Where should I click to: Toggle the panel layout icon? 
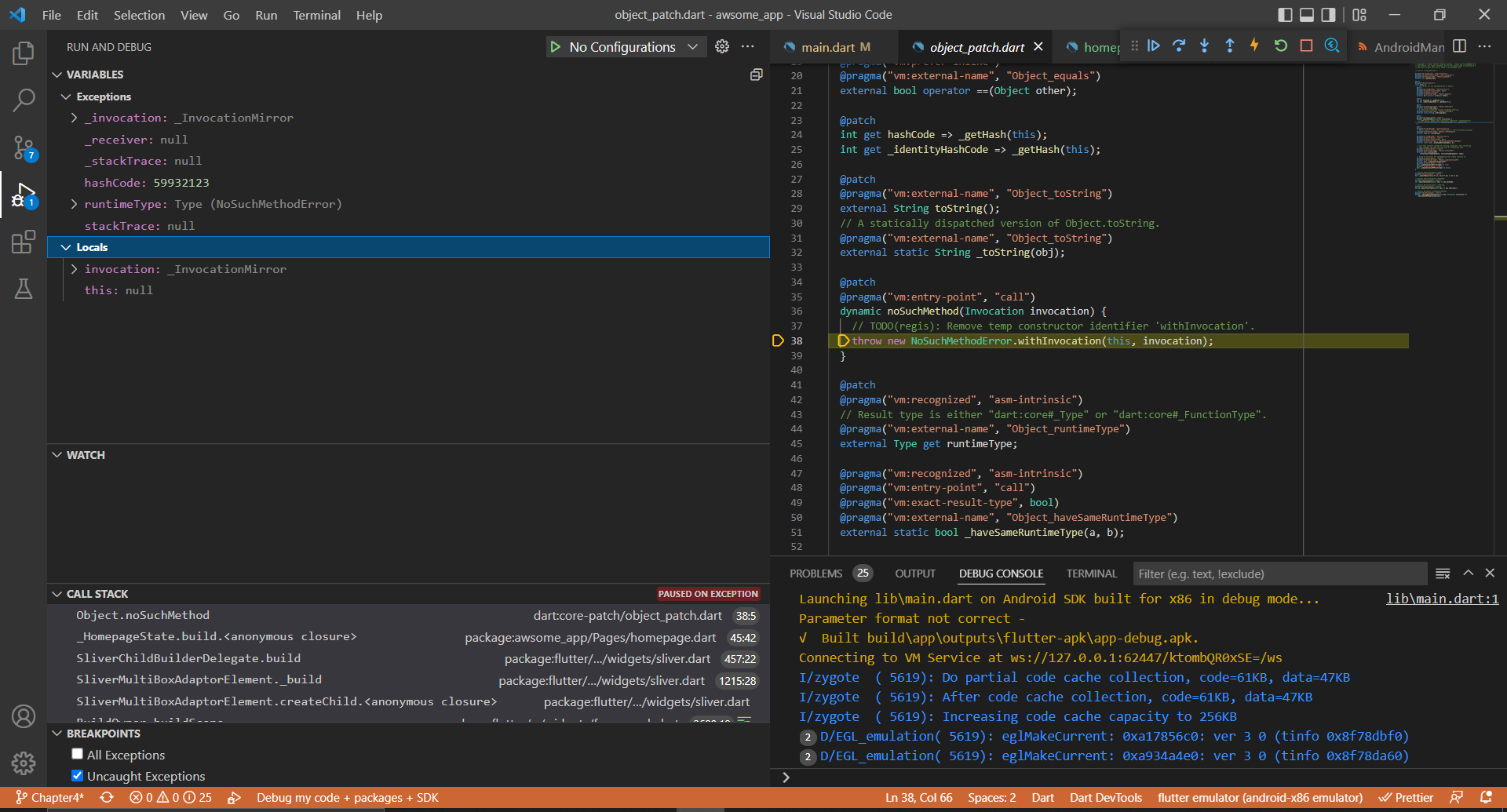1307,15
